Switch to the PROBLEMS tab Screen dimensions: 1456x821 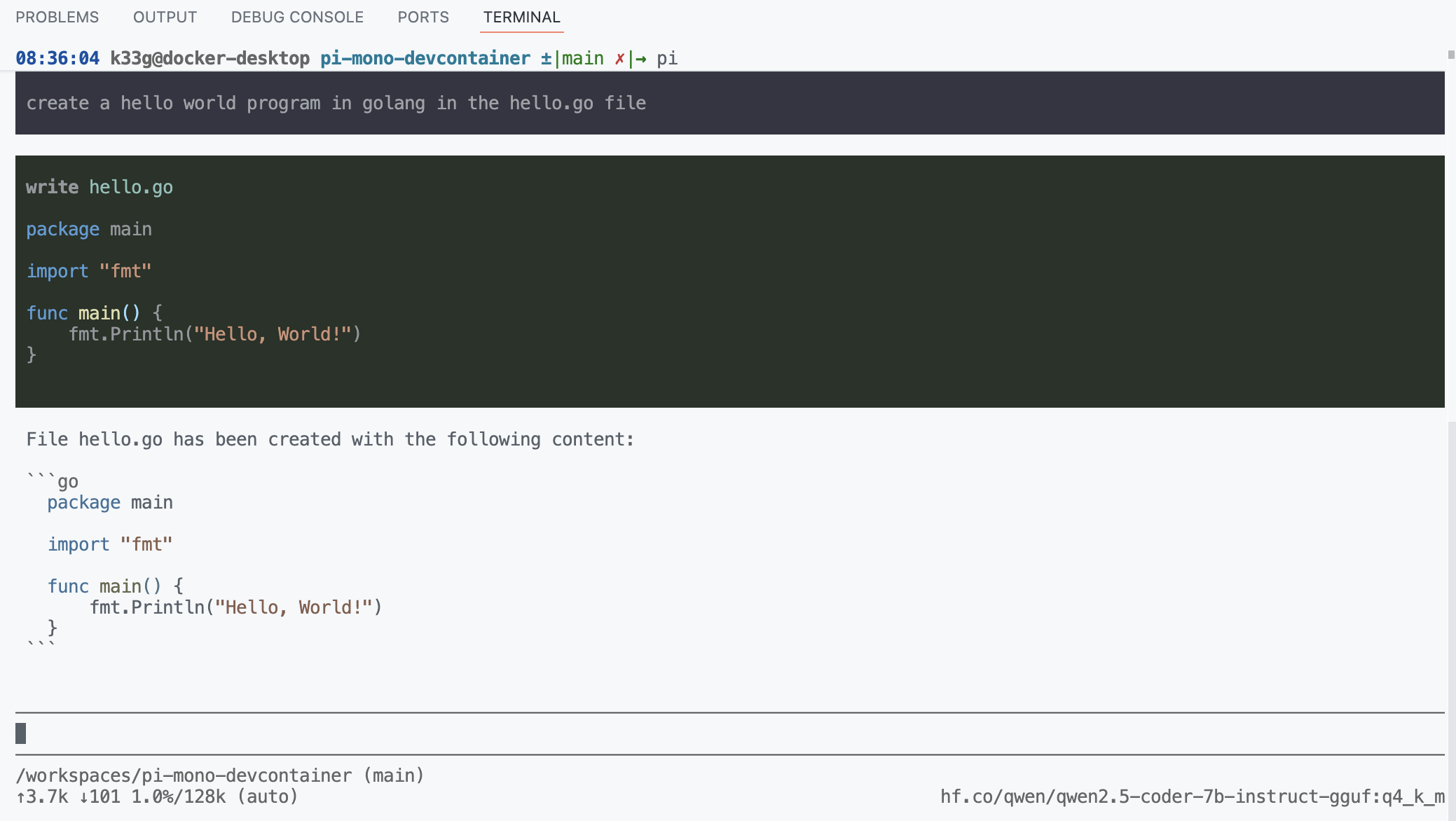(57, 17)
